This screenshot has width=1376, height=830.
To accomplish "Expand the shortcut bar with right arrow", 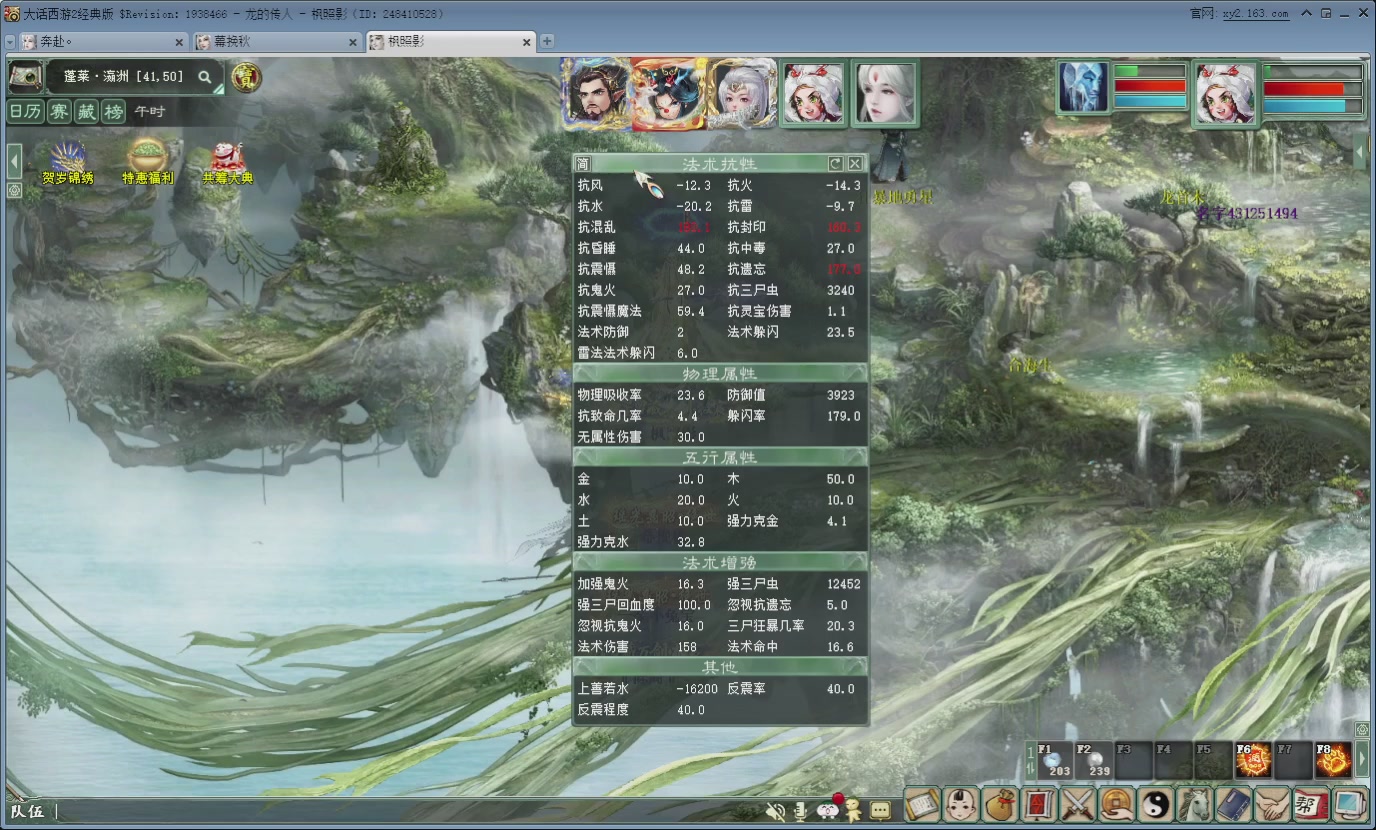I will [1362, 760].
